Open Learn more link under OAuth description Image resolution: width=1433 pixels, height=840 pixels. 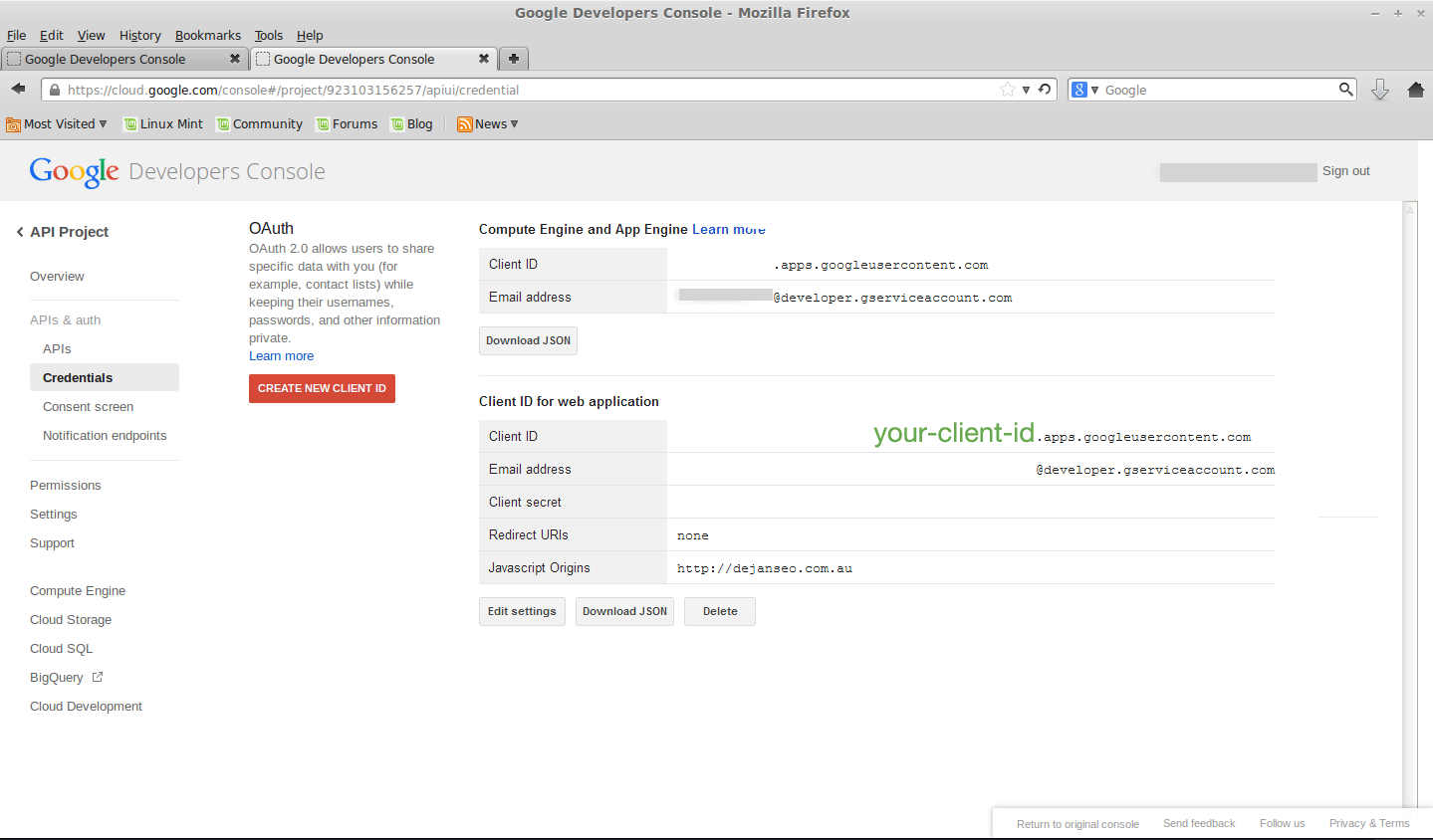point(281,356)
